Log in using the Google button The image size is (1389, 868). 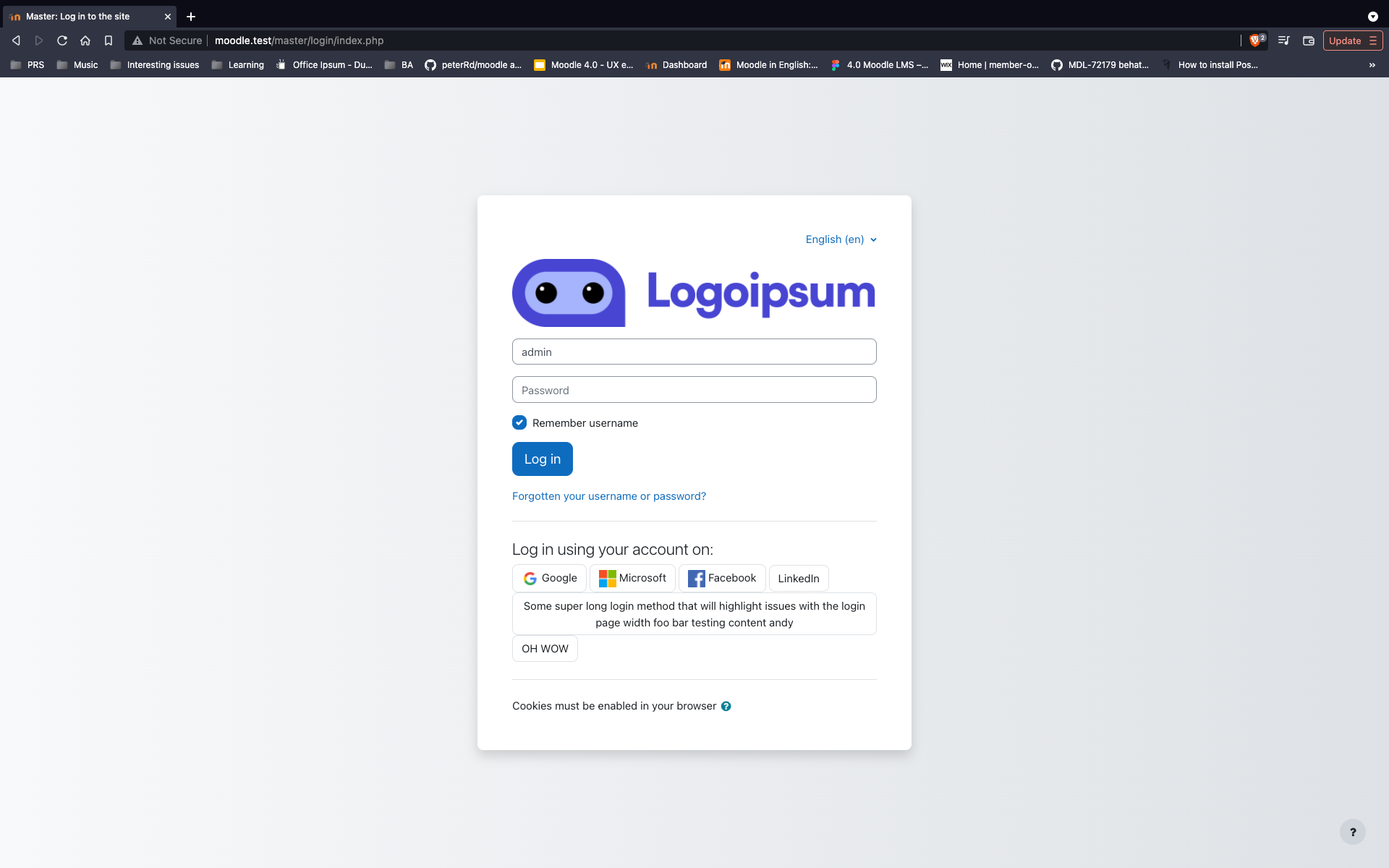(549, 578)
